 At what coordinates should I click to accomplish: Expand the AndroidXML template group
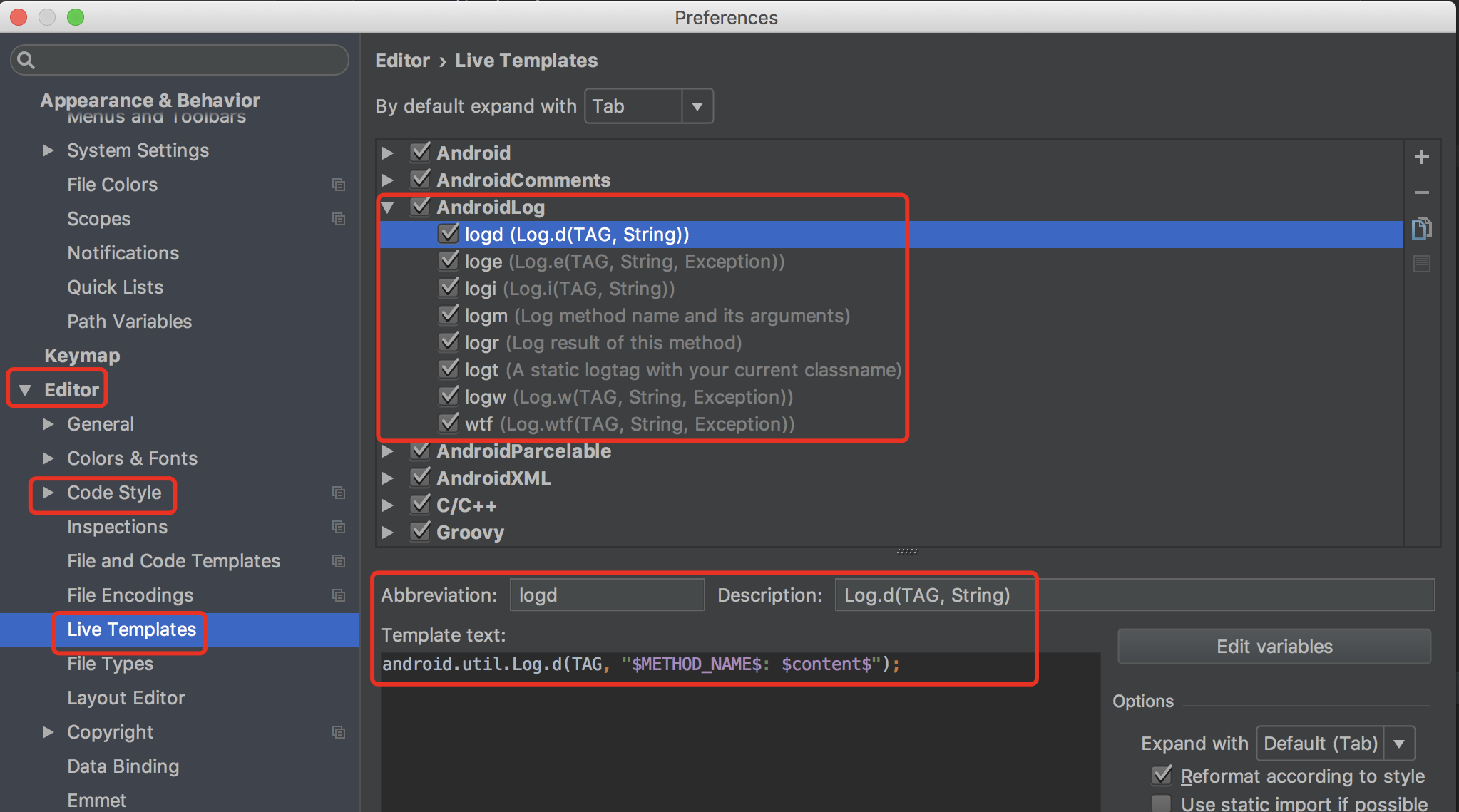[x=388, y=478]
